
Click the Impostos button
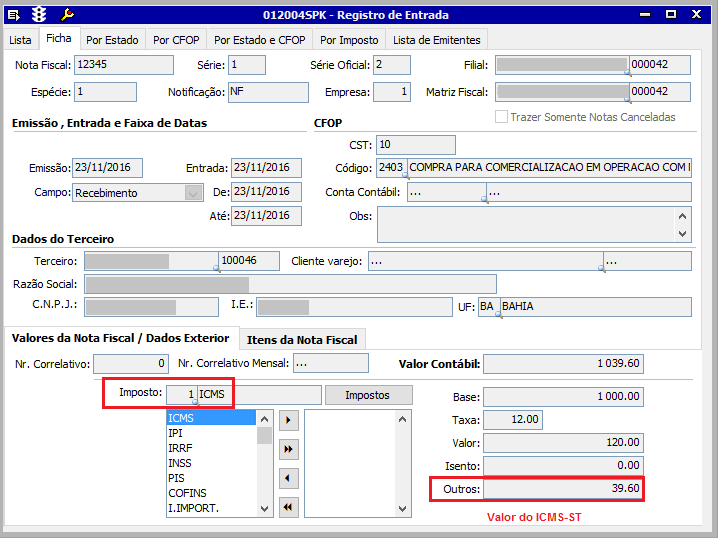(x=369, y=395)
